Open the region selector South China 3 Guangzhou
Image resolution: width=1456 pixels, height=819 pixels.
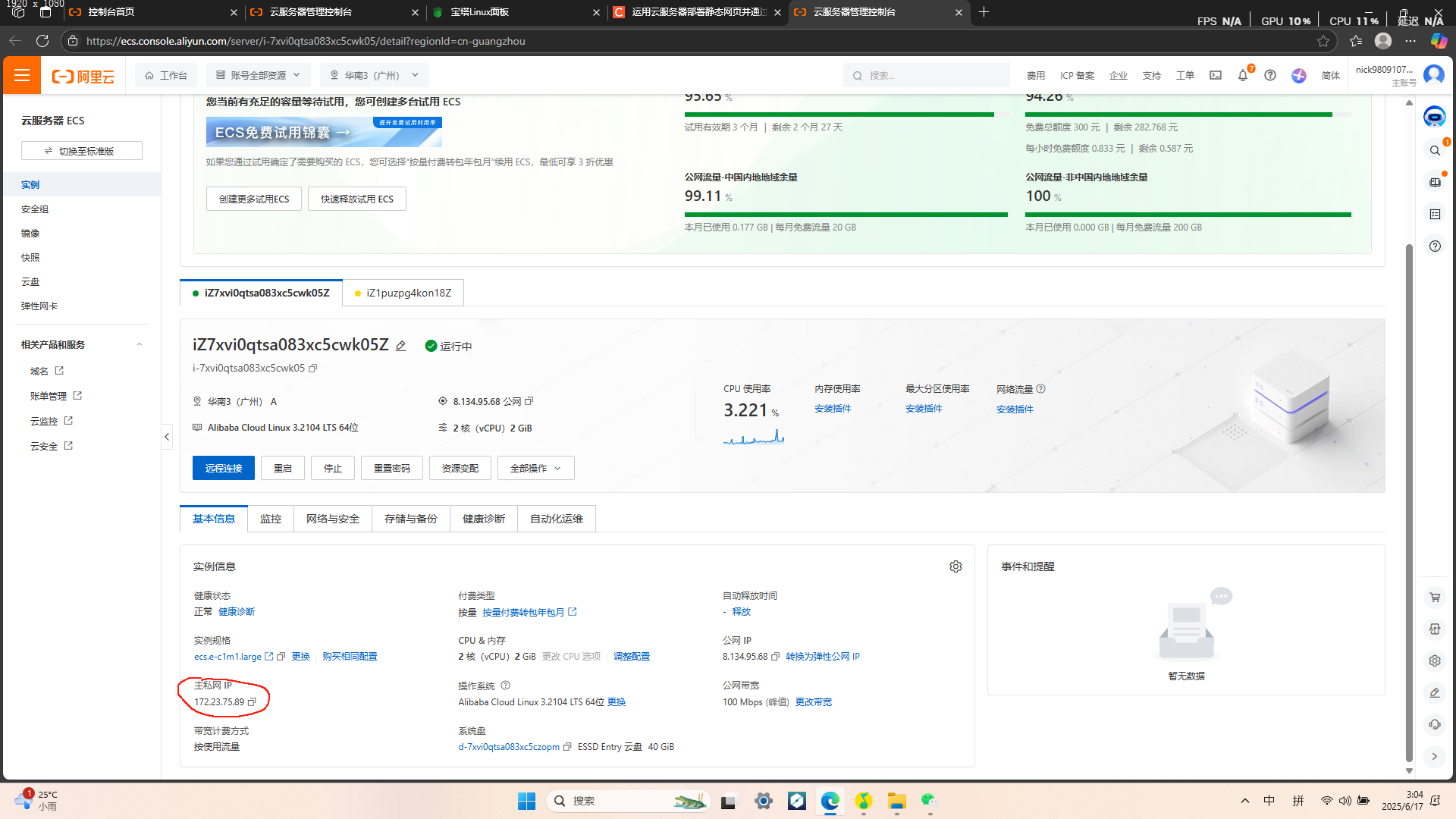(374, 75)
